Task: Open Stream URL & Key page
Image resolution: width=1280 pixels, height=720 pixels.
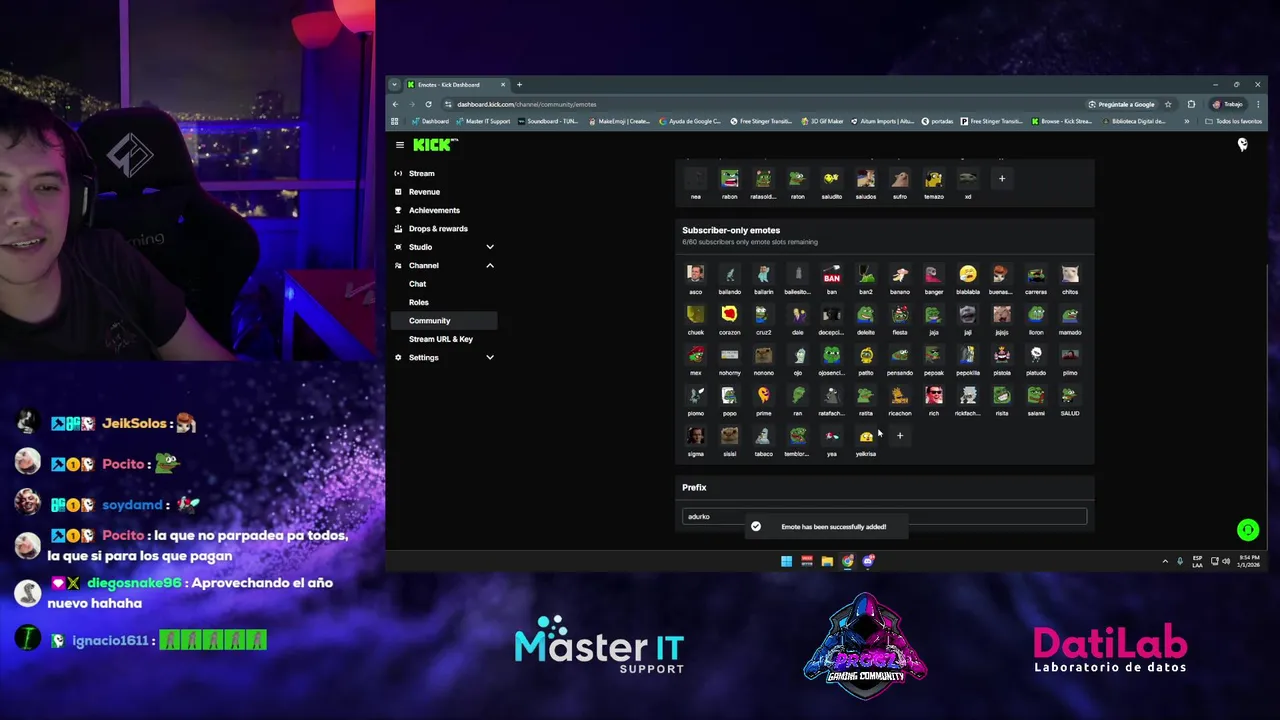Action: (x=441, y=339)
